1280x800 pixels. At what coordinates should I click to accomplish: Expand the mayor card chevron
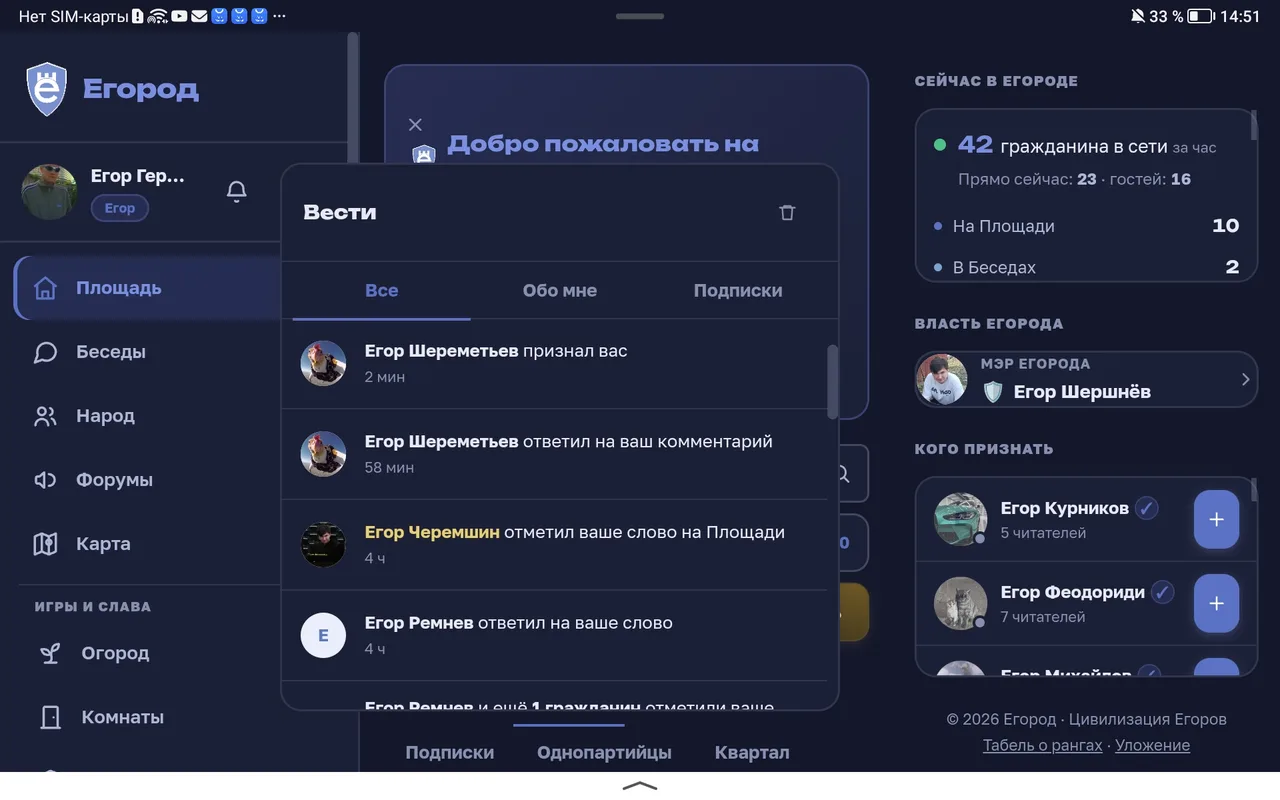point(1245,379)
